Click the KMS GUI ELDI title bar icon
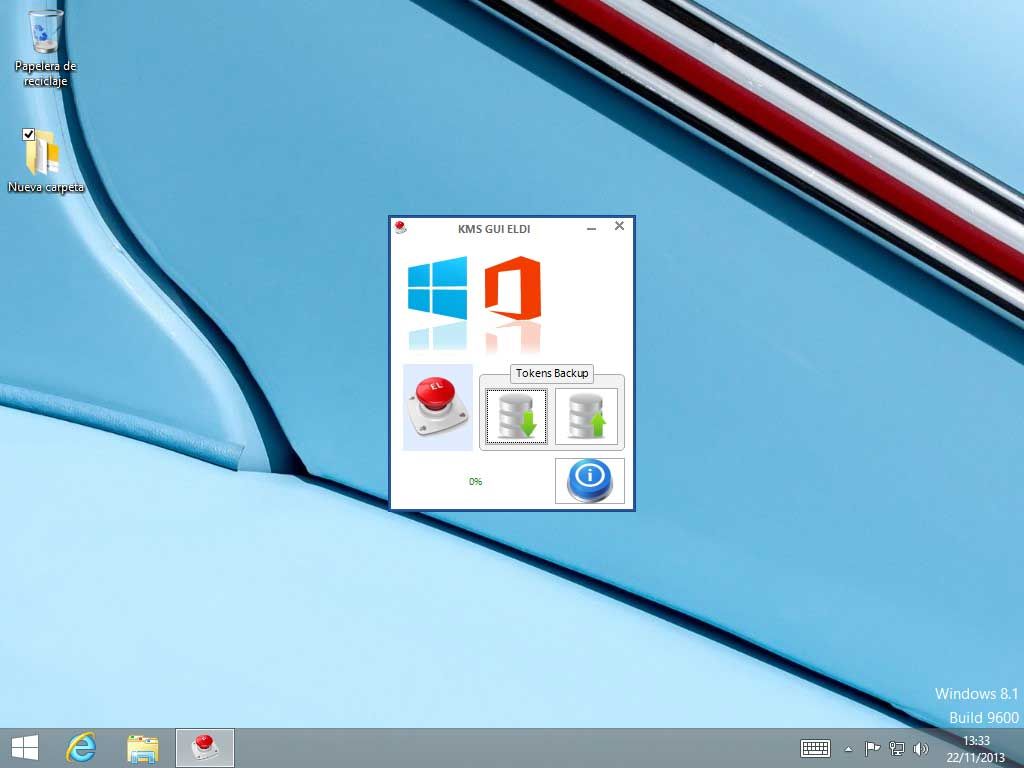 point(400,228)
